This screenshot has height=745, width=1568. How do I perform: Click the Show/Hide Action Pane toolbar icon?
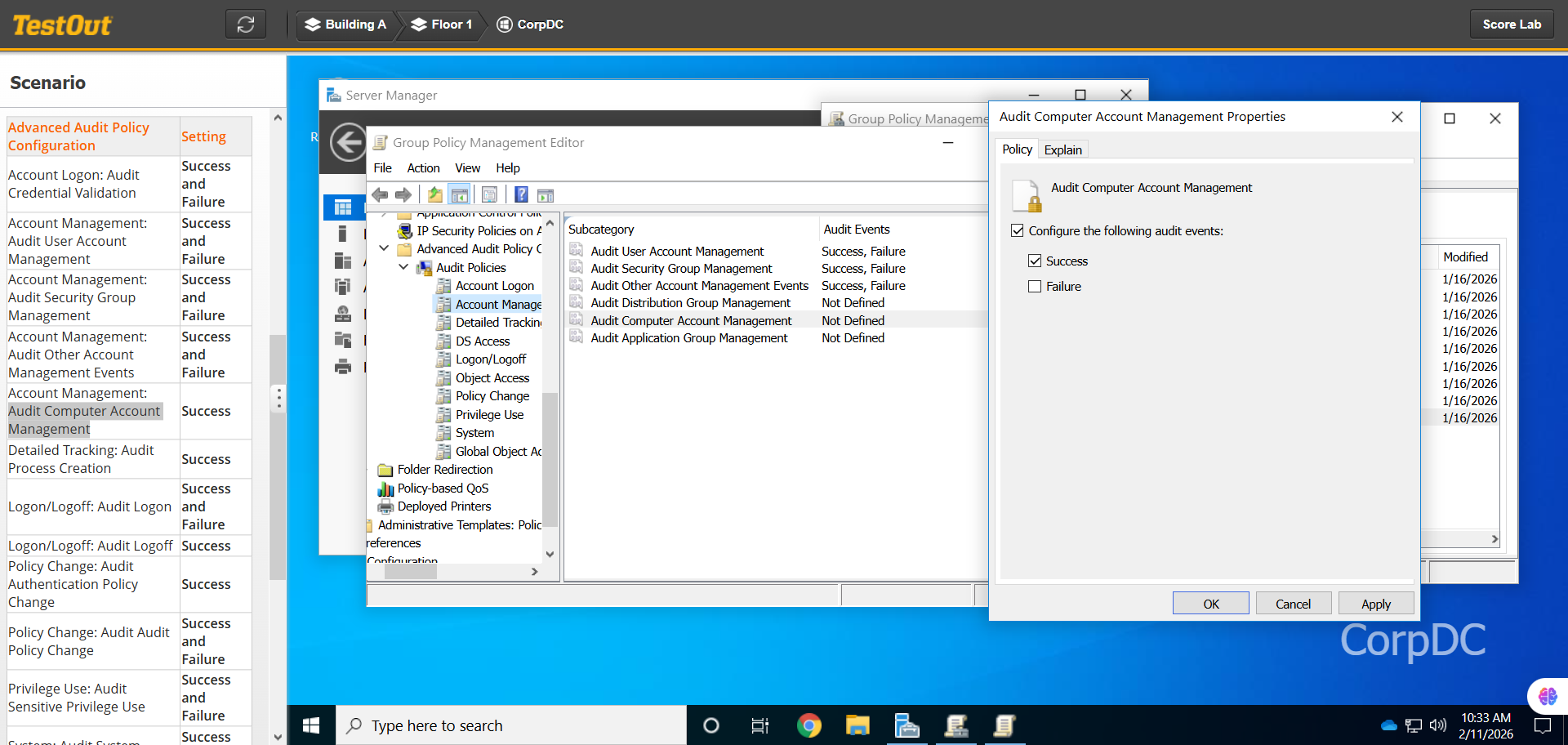tap(546, 195)
